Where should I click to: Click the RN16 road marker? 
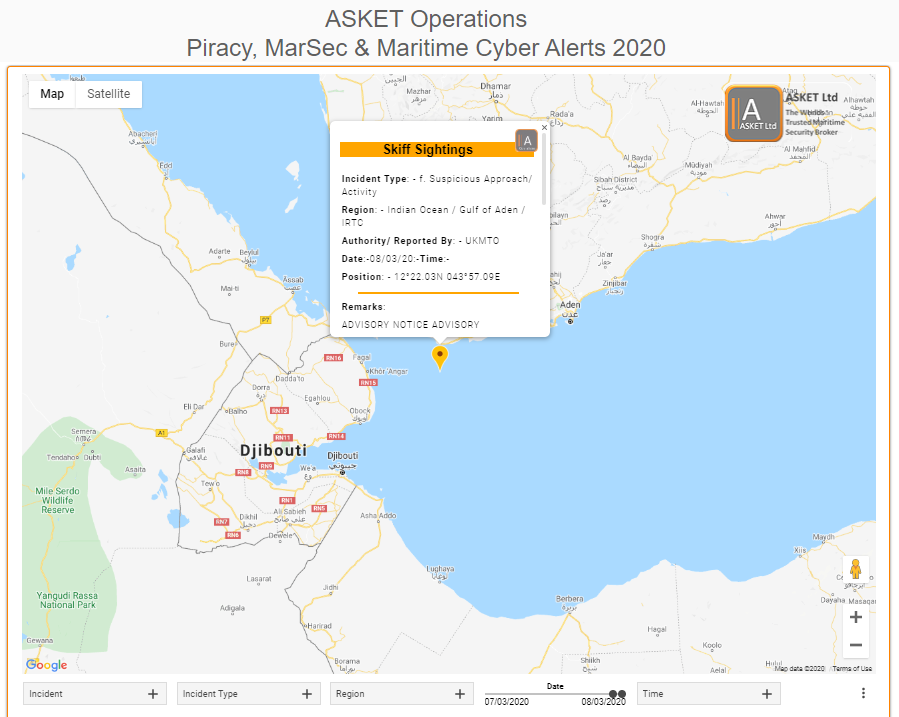point(334,358)
